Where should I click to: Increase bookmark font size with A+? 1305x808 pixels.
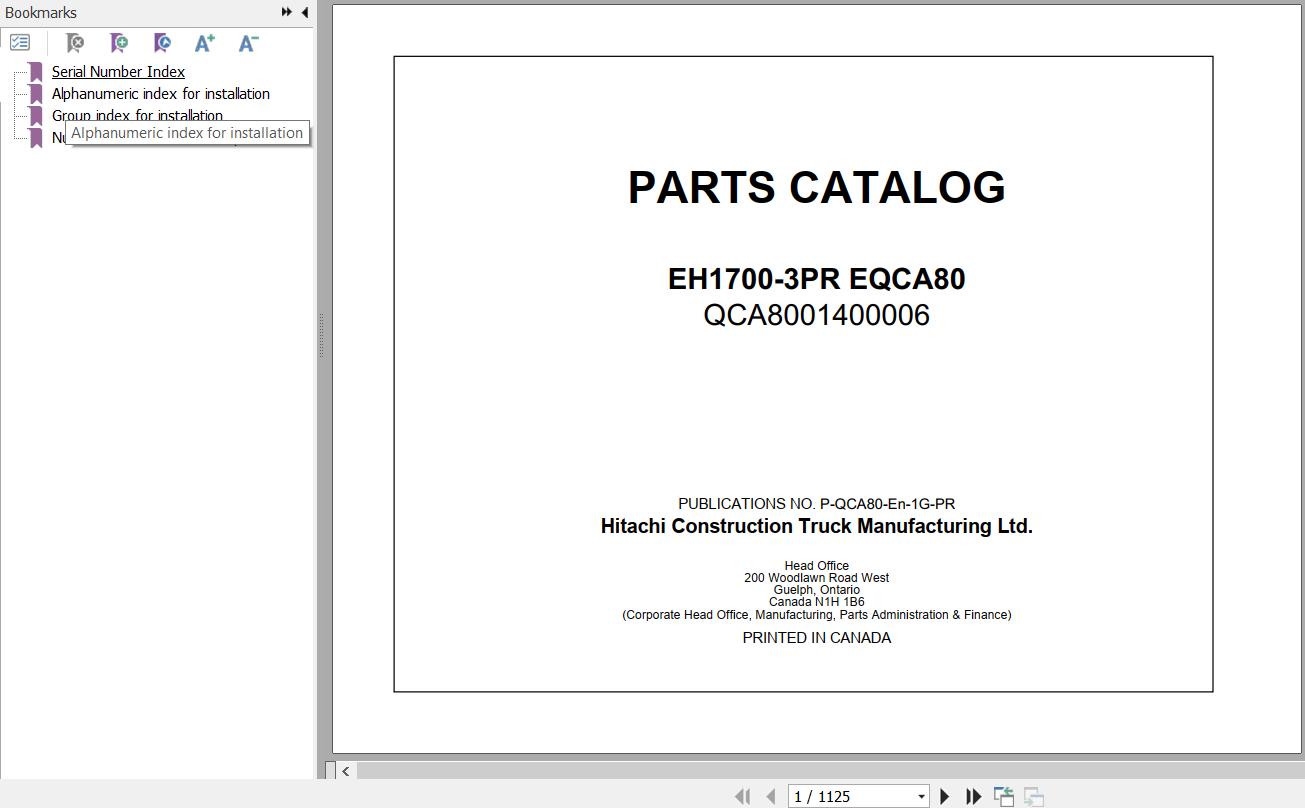click(x=205, y=43)
